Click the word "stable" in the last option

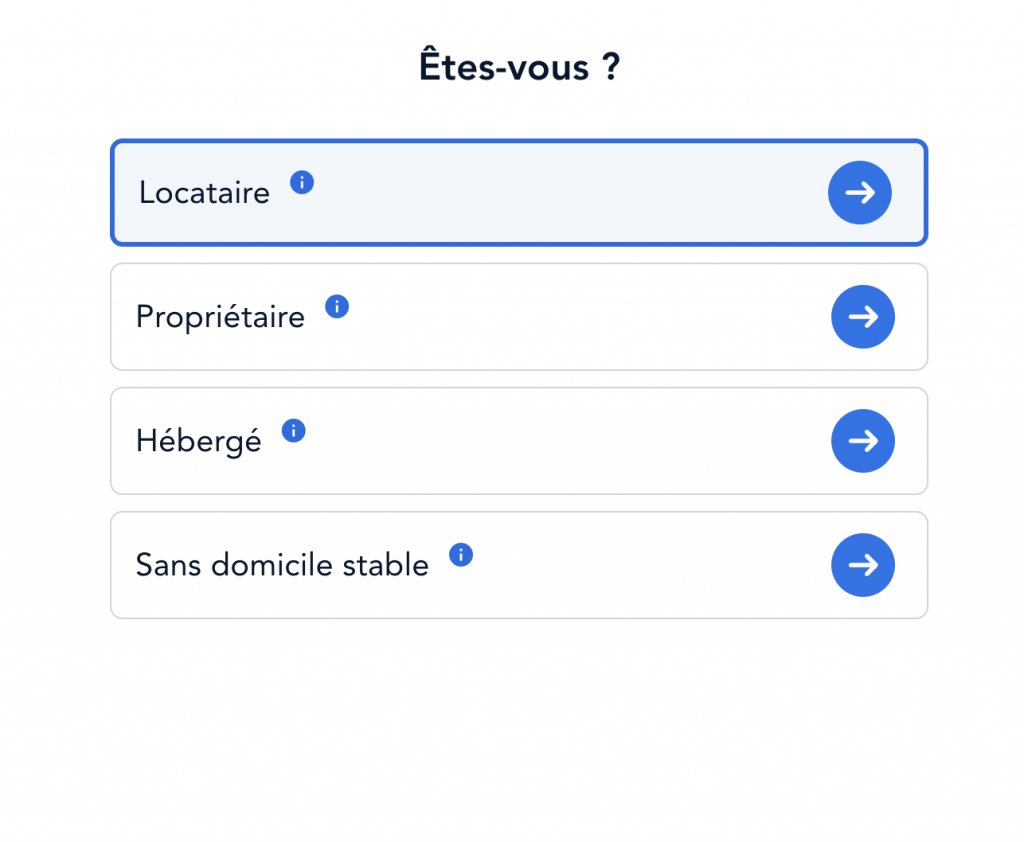click(x=393, y=565)
